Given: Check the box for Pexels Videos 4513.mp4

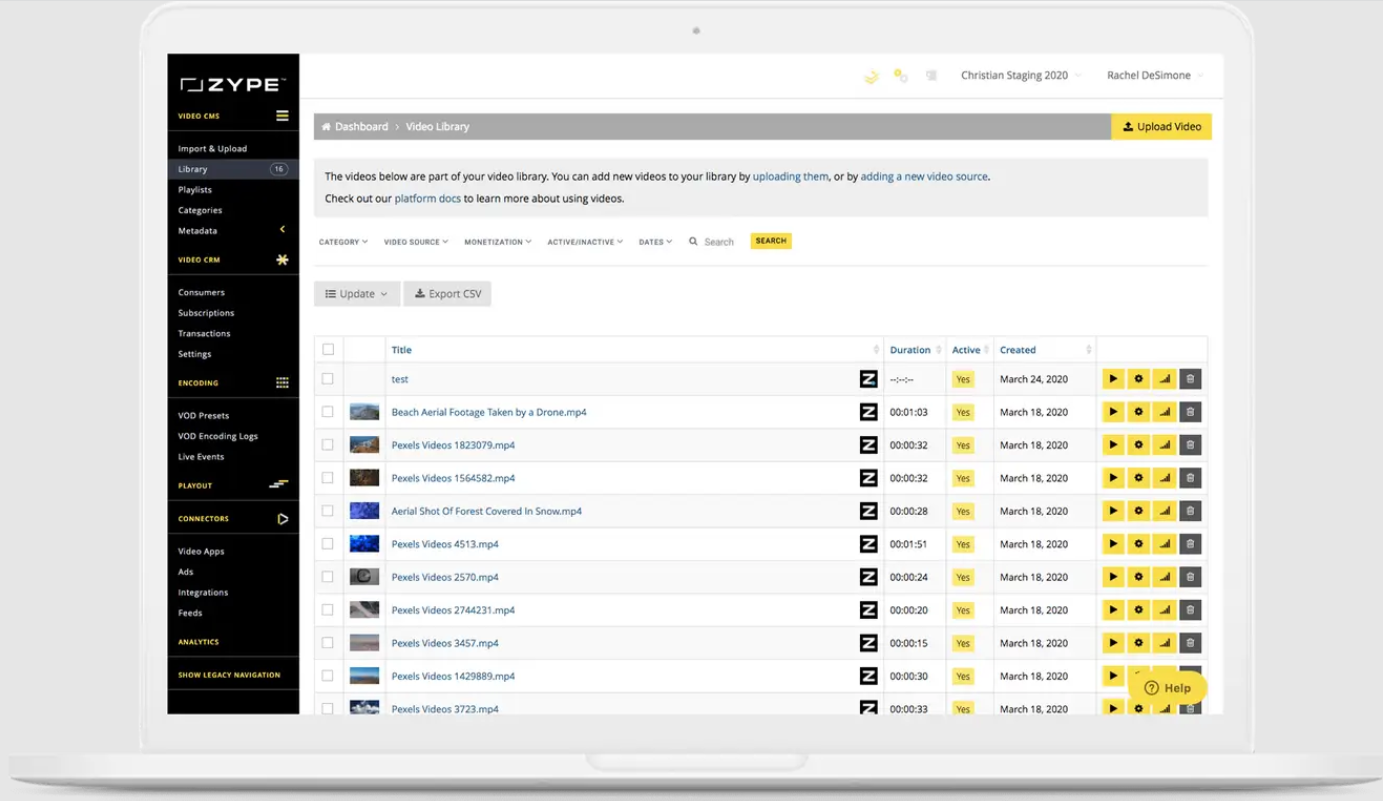Looking at the screenshot, I should click(328, 544).
